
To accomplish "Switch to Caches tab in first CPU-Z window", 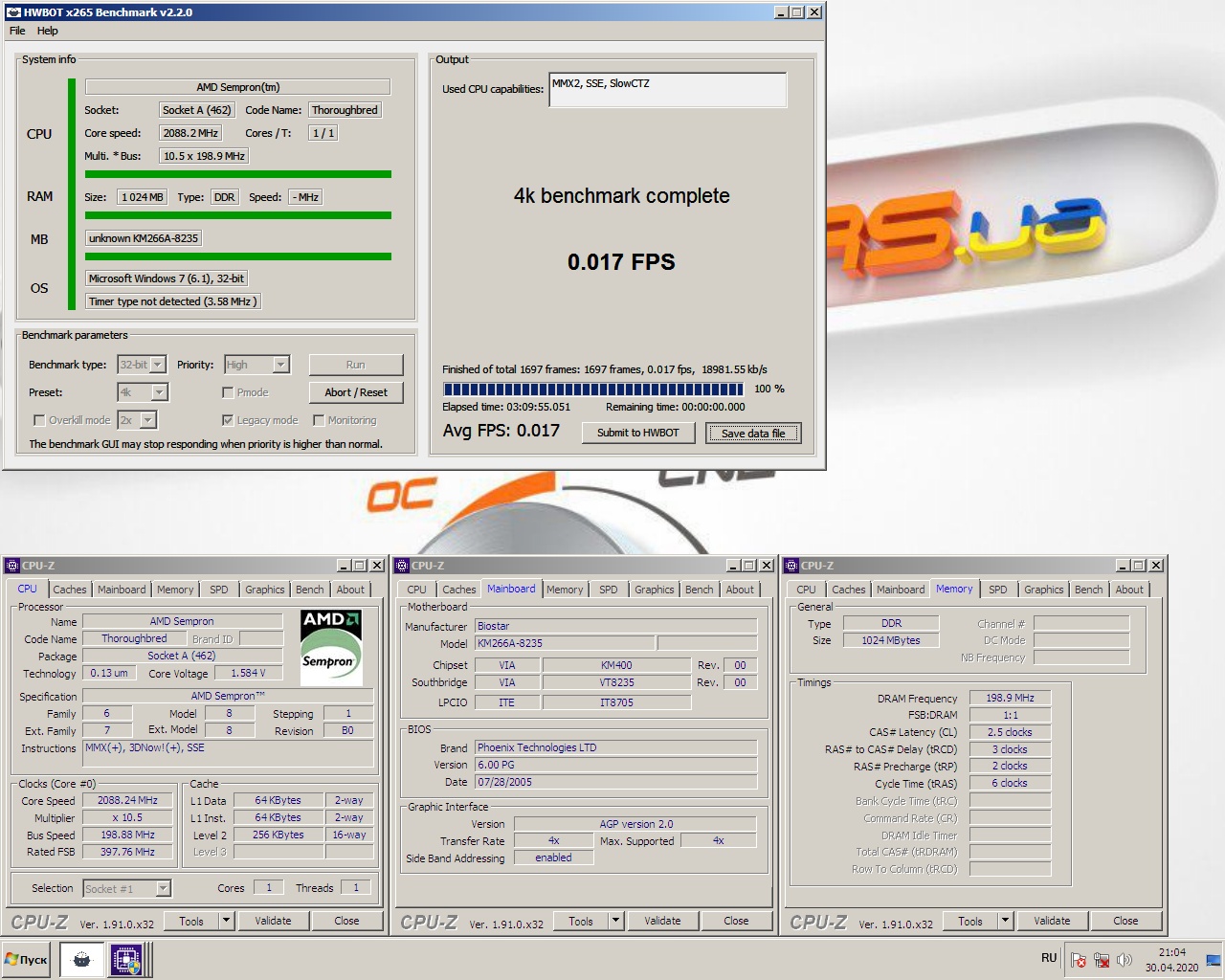I will (x=70, y=590).
